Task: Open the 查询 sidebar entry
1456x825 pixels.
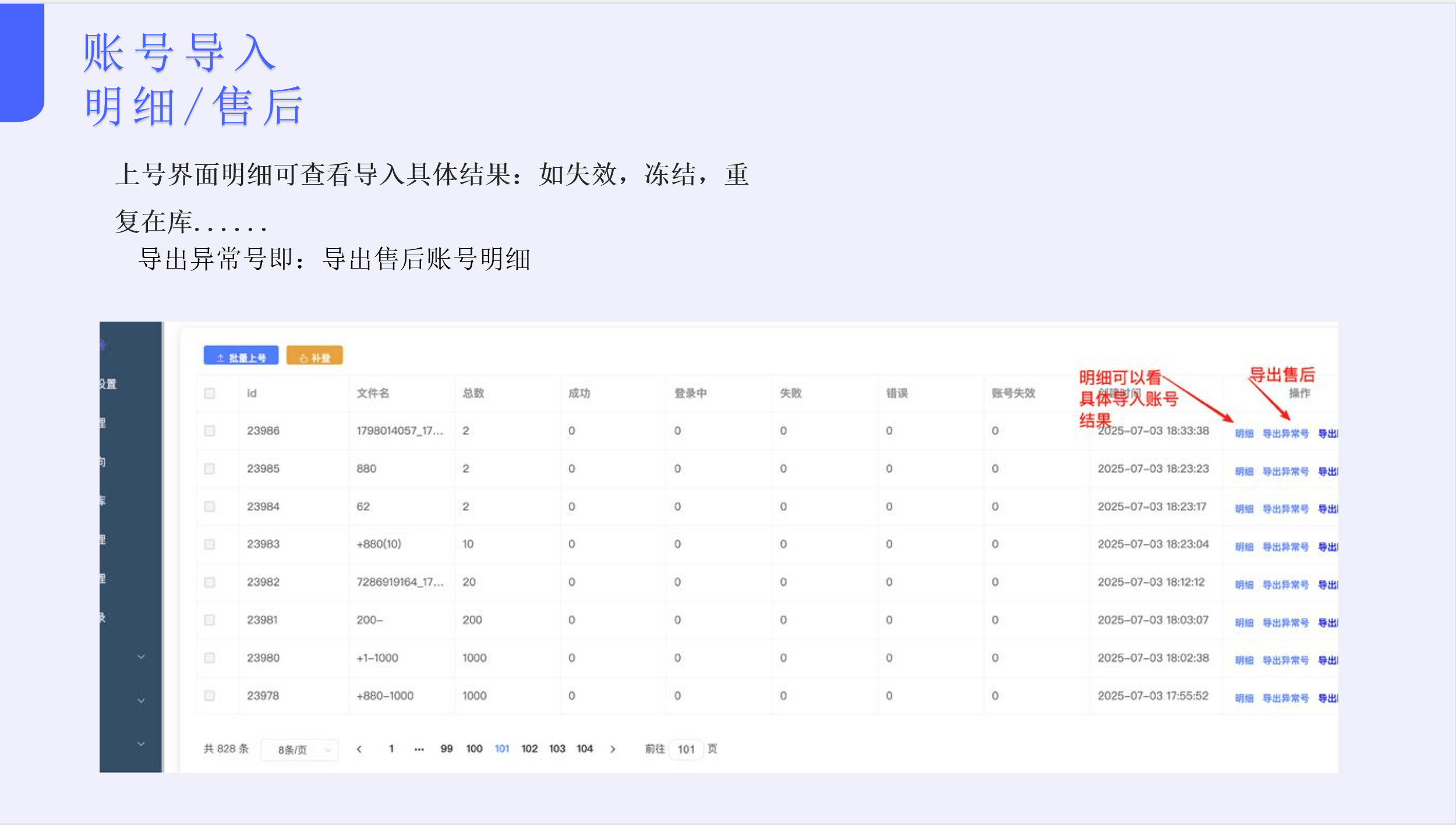Action: pyautogui.click(x=108, y=461)
